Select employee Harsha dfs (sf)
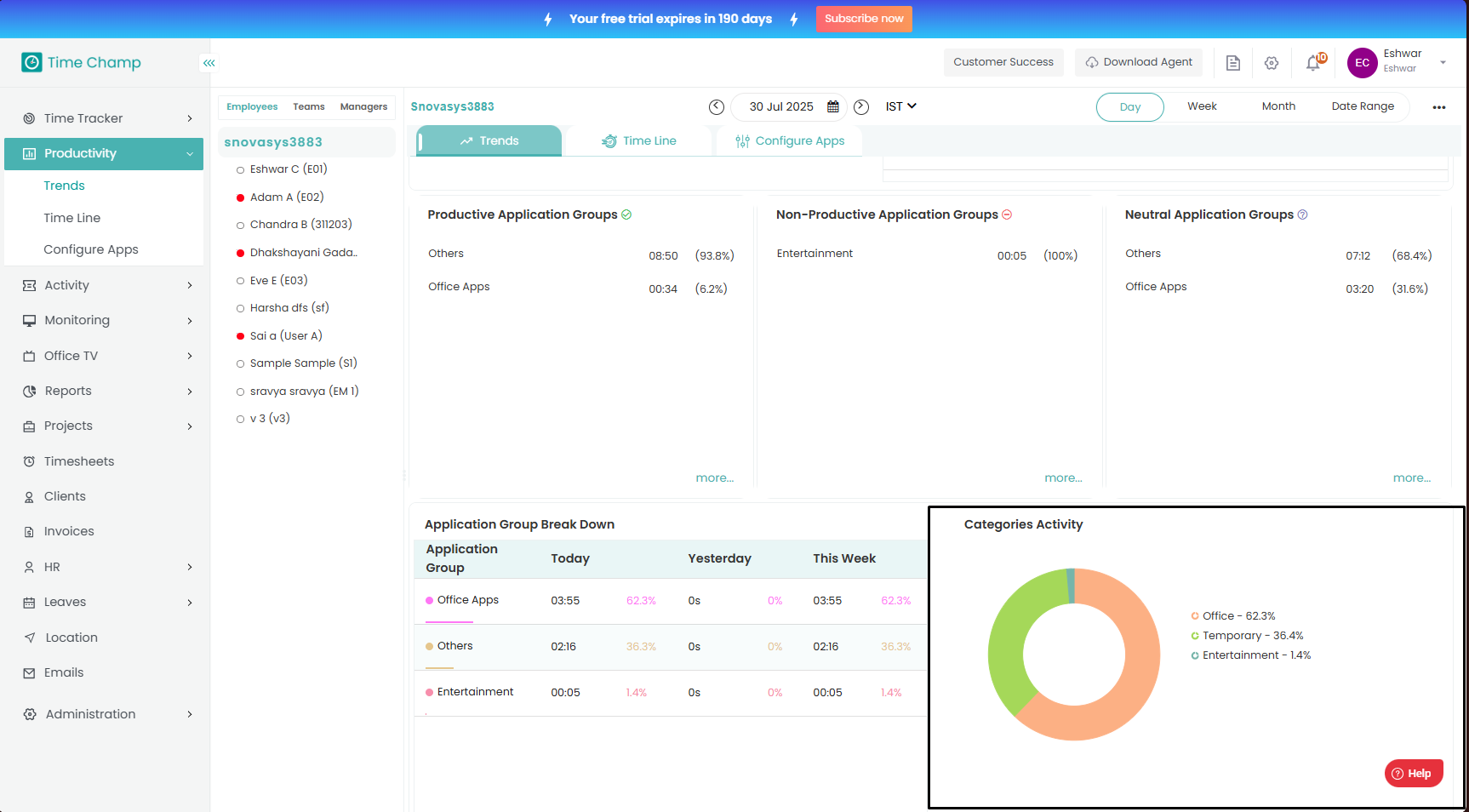 pos(289,308)
